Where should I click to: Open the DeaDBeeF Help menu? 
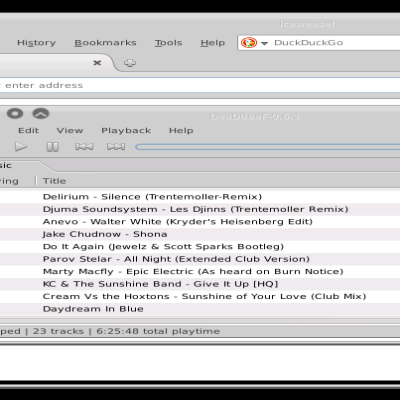[x=181, y=130]
